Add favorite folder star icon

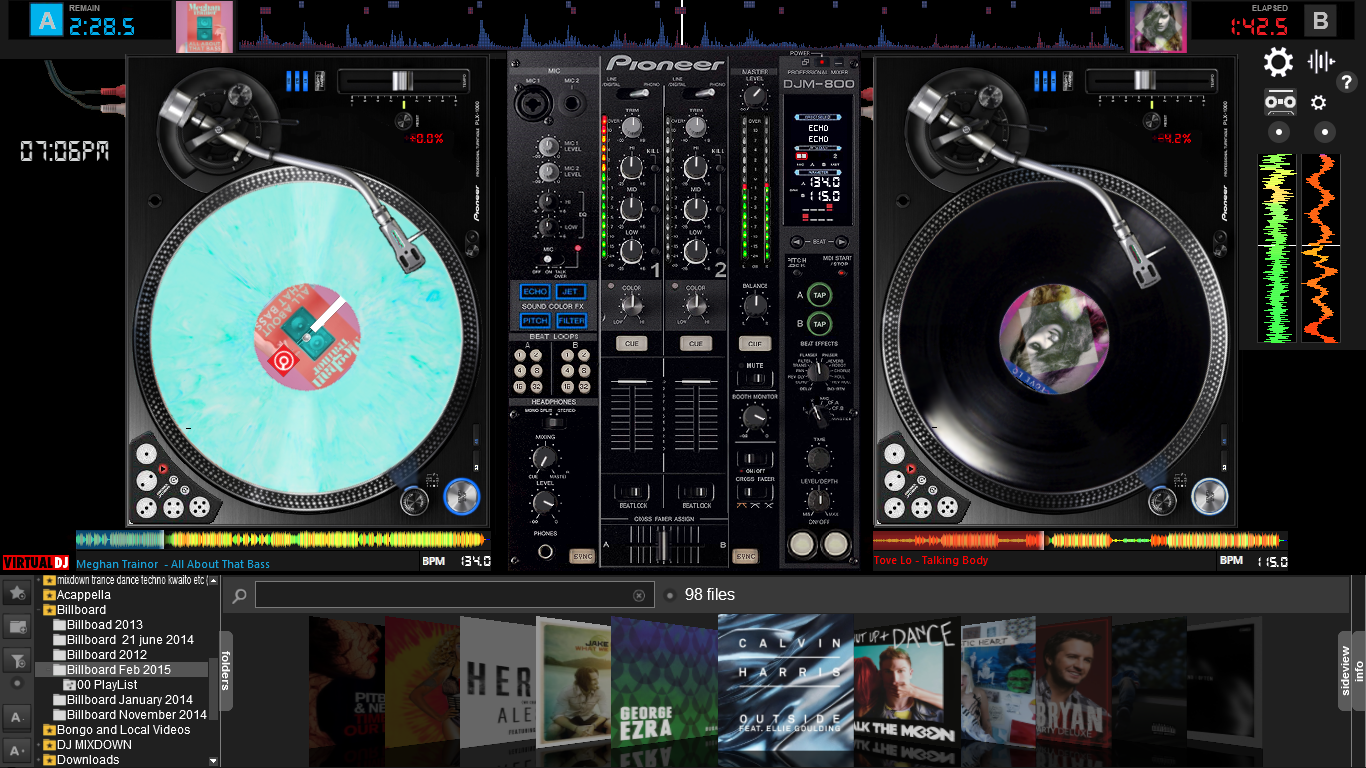pyautogui.click(x=17, y=592)
